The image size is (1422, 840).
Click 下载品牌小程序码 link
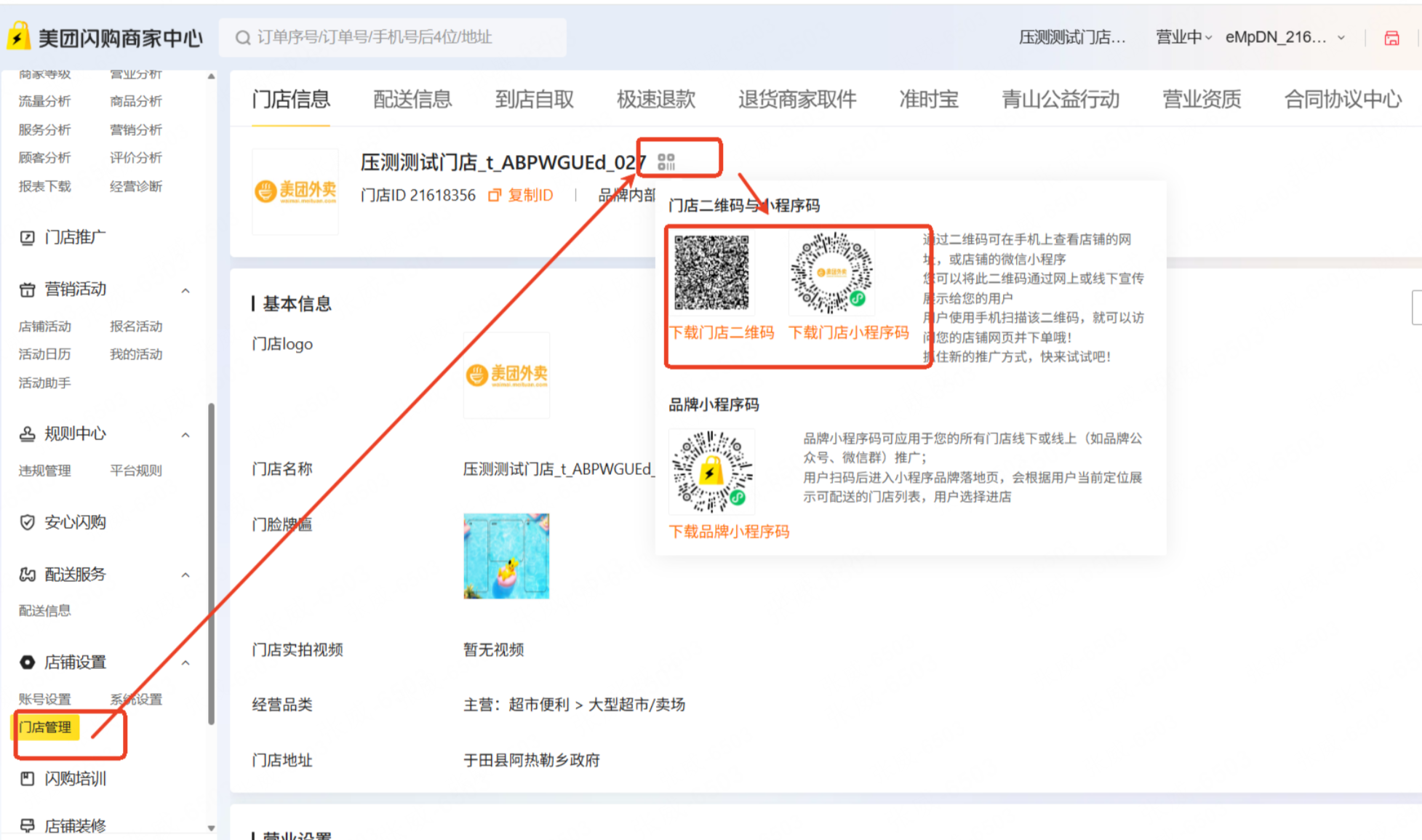pos(729,532)
